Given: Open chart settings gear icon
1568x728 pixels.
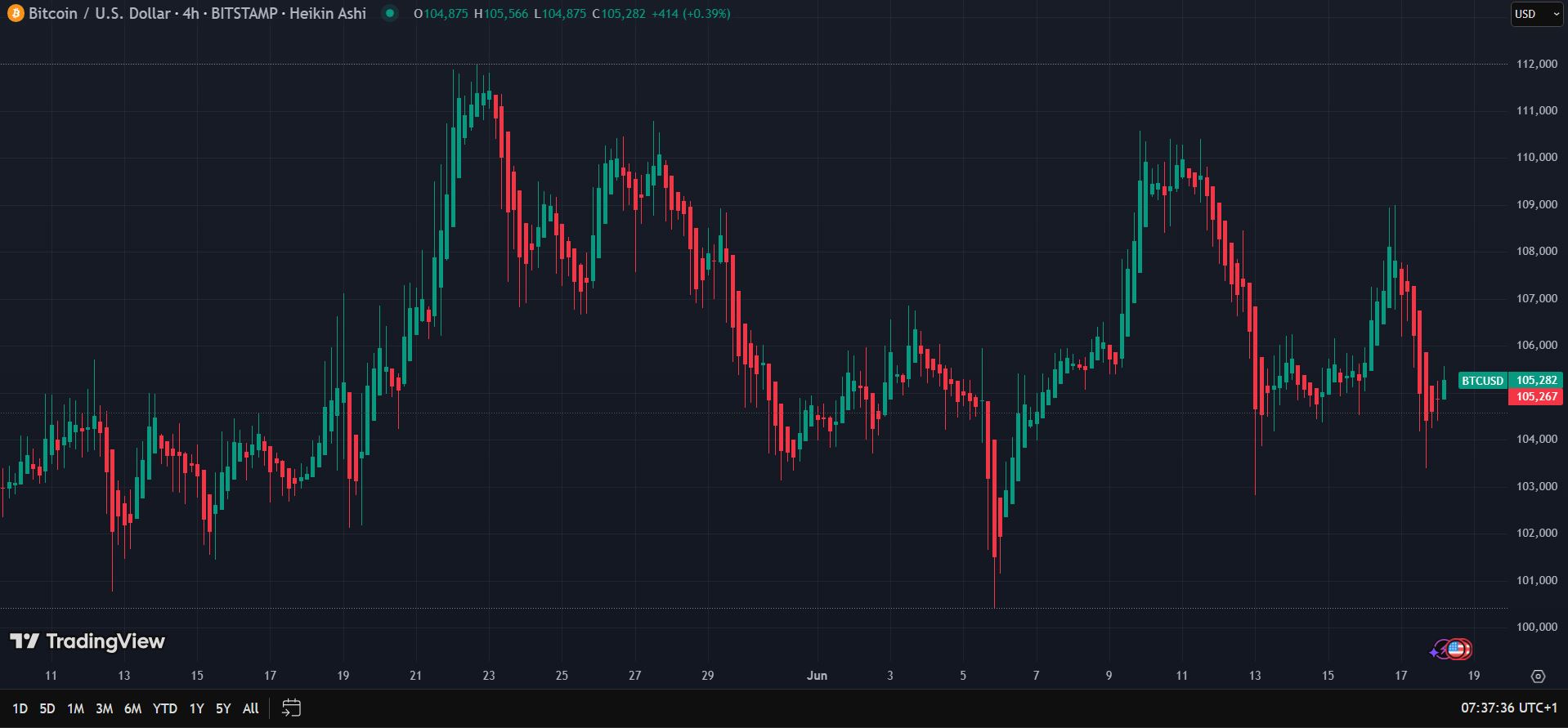Looking at the screenshot, I should pyautogui.click(x=1538, y=676).
